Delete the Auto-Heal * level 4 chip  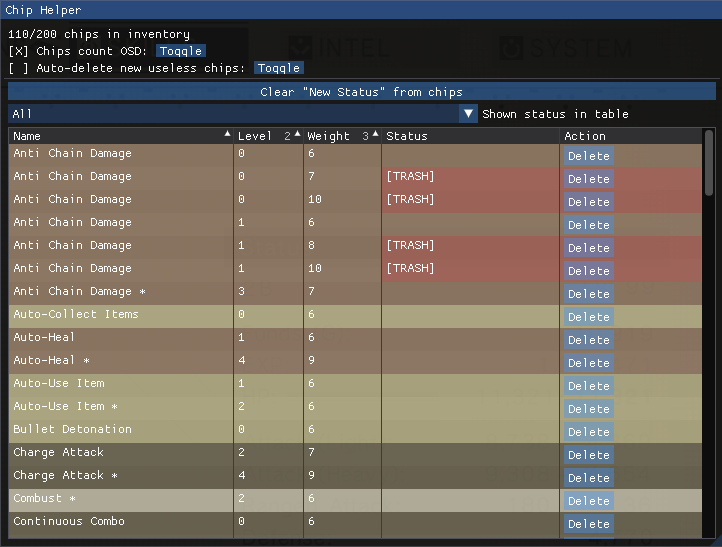pyautogui.click(x=588, y=363)
